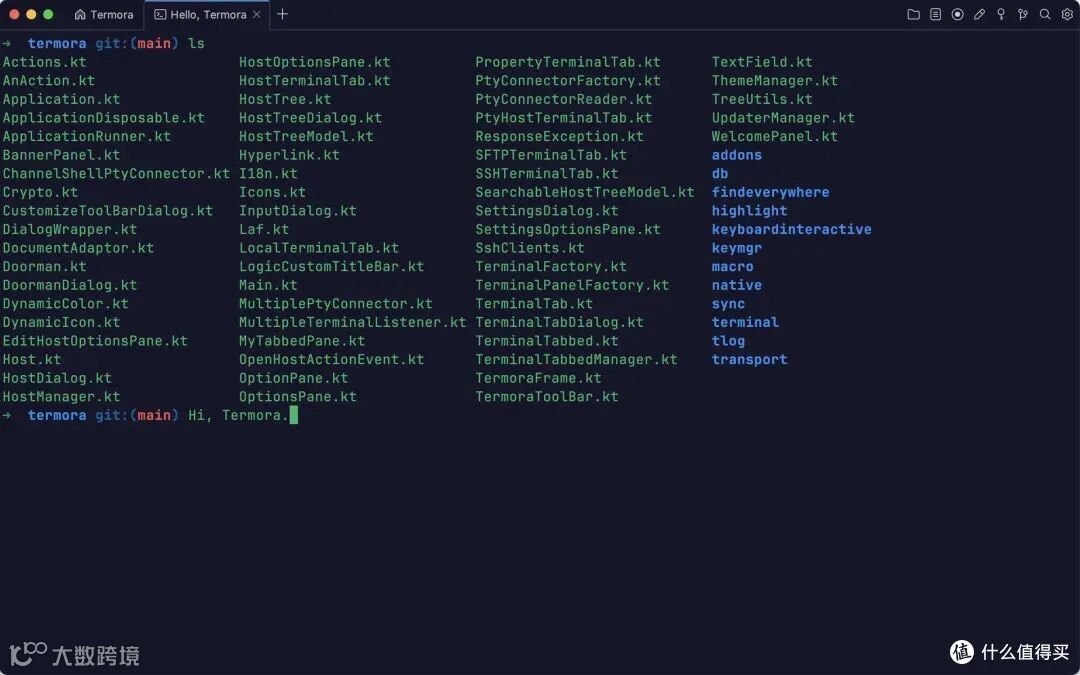Click HostManager.kt file name
This screenshot has height=675, width=1080.
pyautogui.click(x=61, y=397)
